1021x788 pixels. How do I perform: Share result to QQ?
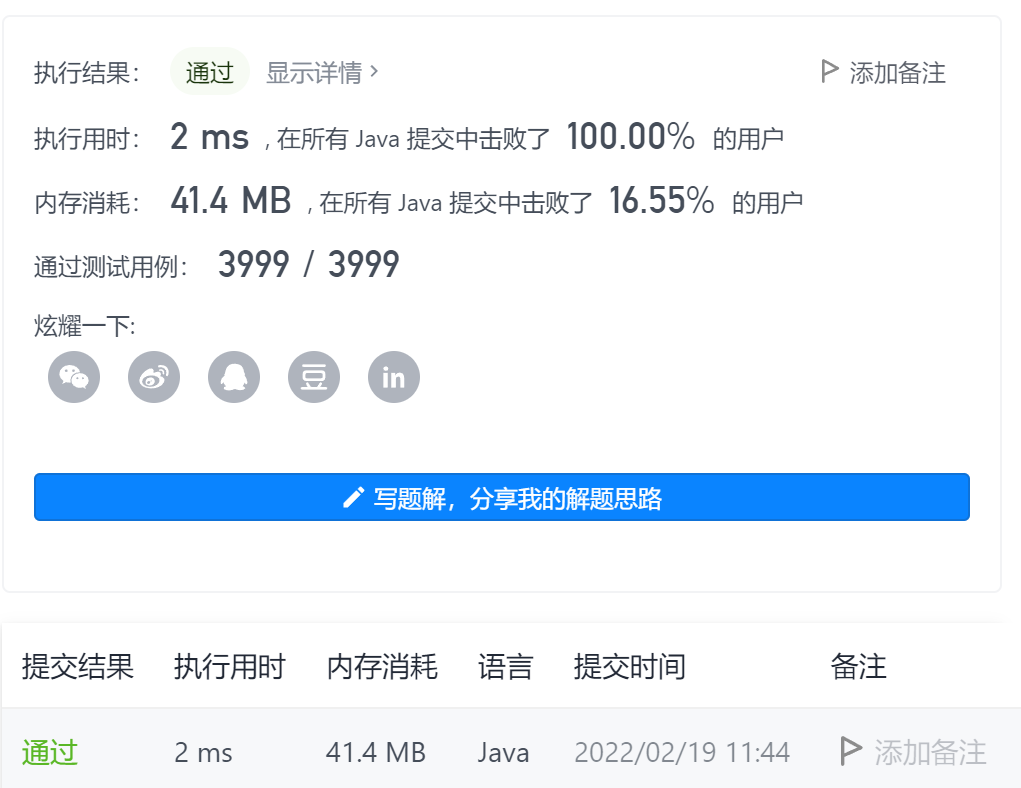tap(233, 377)
